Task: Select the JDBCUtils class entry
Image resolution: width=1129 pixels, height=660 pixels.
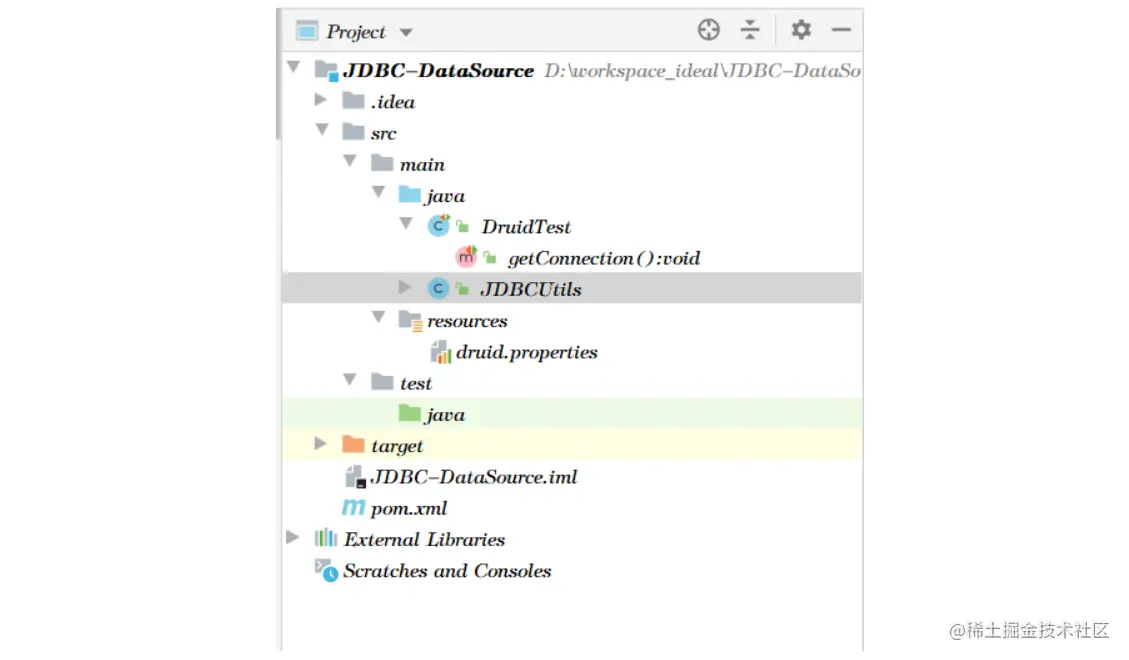Action: coord(531,289)
